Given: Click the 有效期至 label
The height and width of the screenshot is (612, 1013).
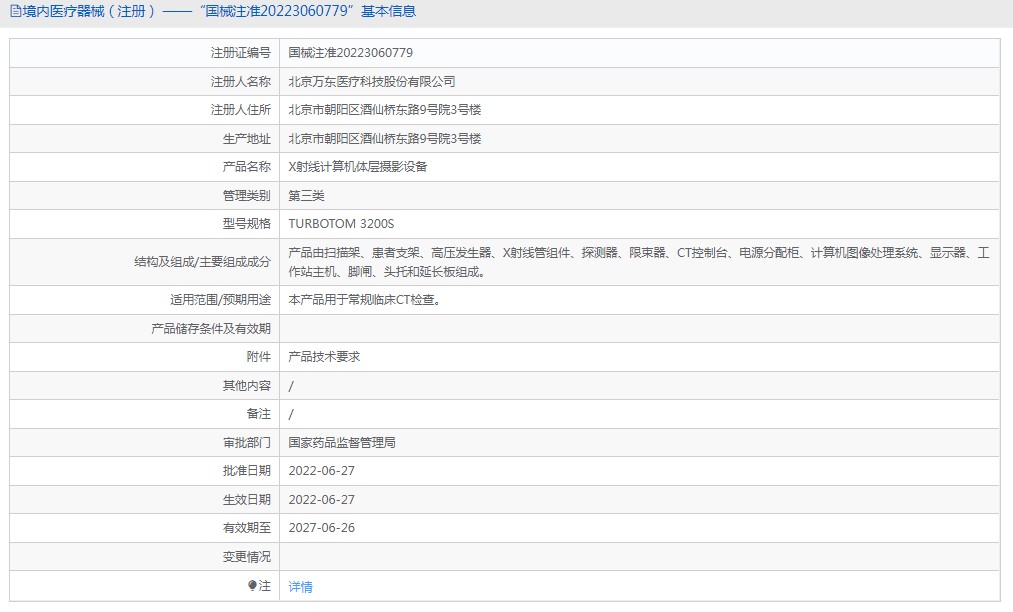Looking at the screenshot, I should point(246,528).
